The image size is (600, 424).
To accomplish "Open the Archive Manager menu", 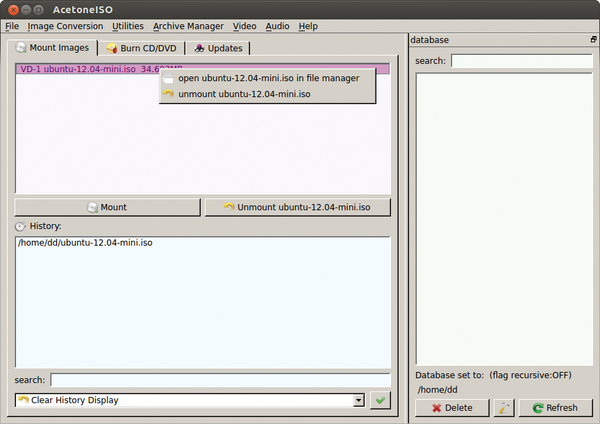I will click(188, 26).
